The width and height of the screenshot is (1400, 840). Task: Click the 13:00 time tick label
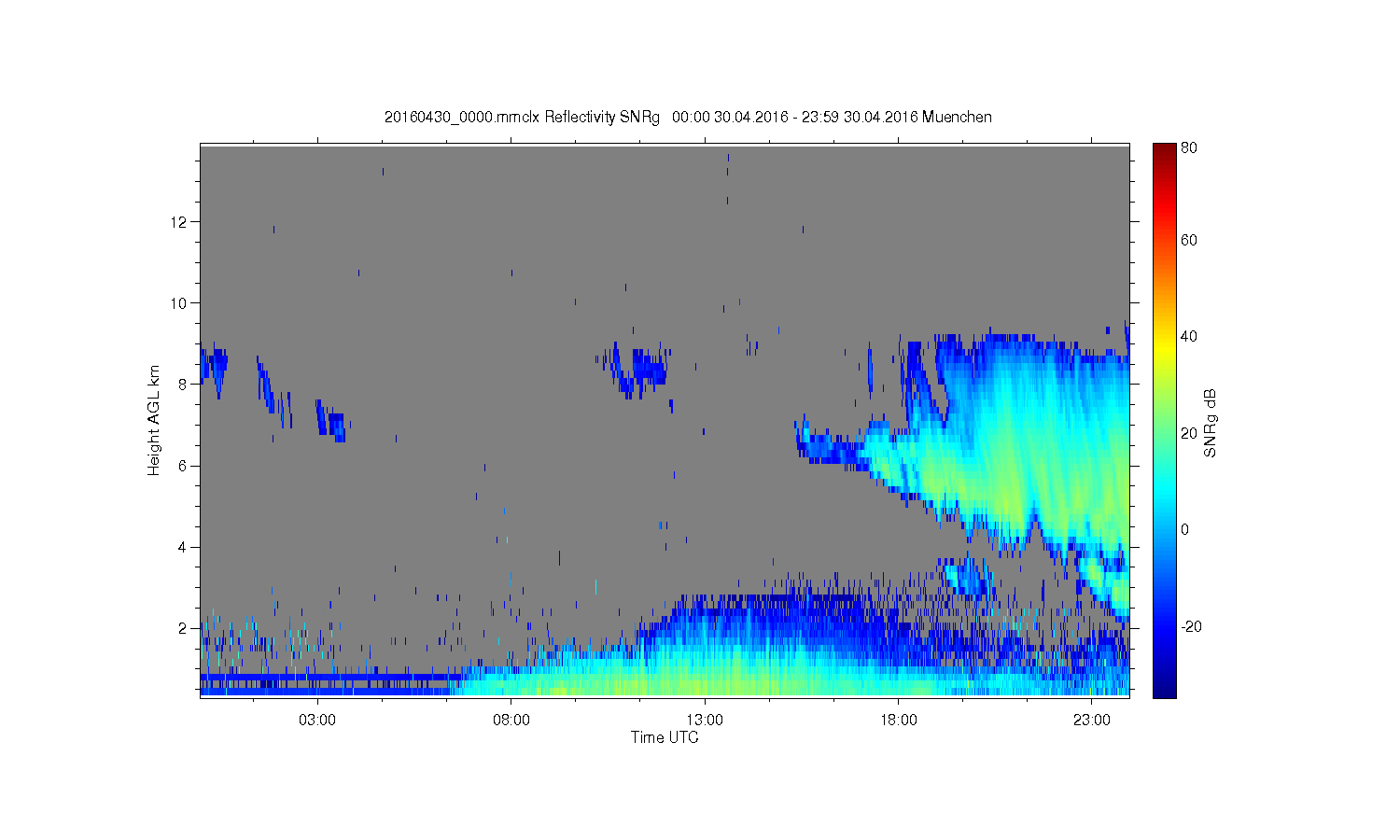(705, 721)
